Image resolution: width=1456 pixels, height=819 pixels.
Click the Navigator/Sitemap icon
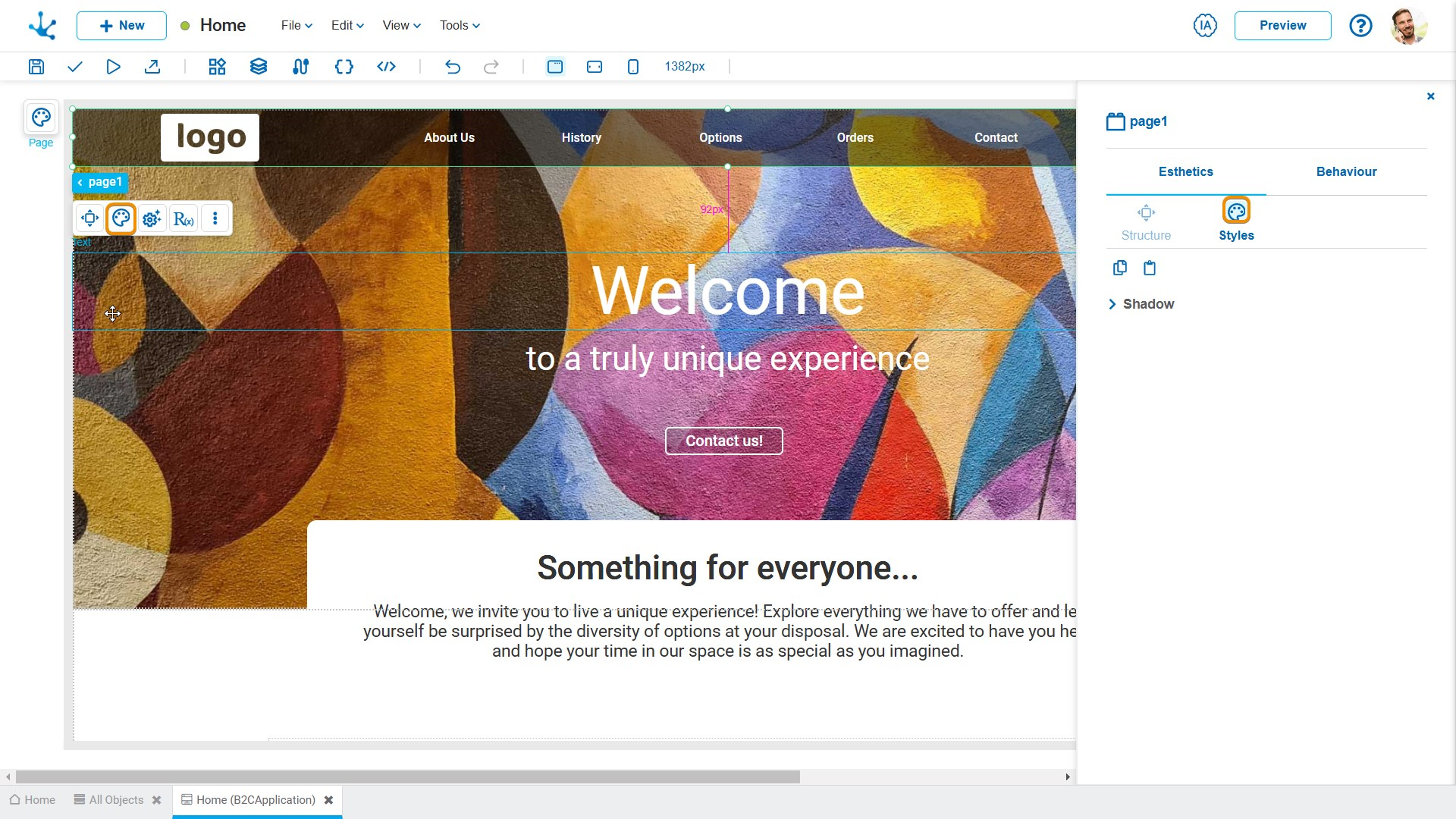point(300,66)
